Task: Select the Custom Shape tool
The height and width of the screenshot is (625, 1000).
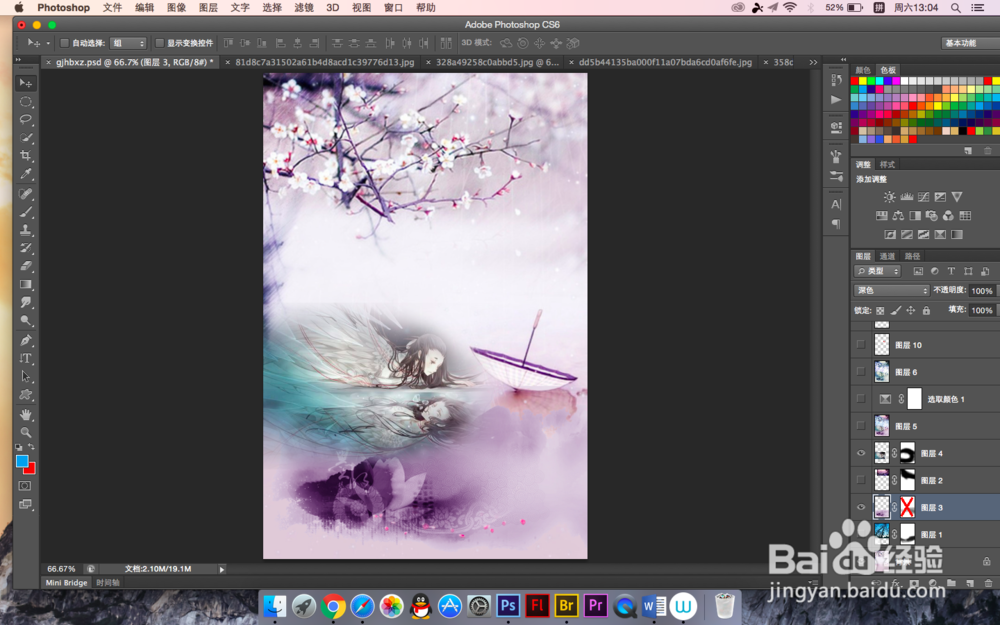Action: (26, 395)
